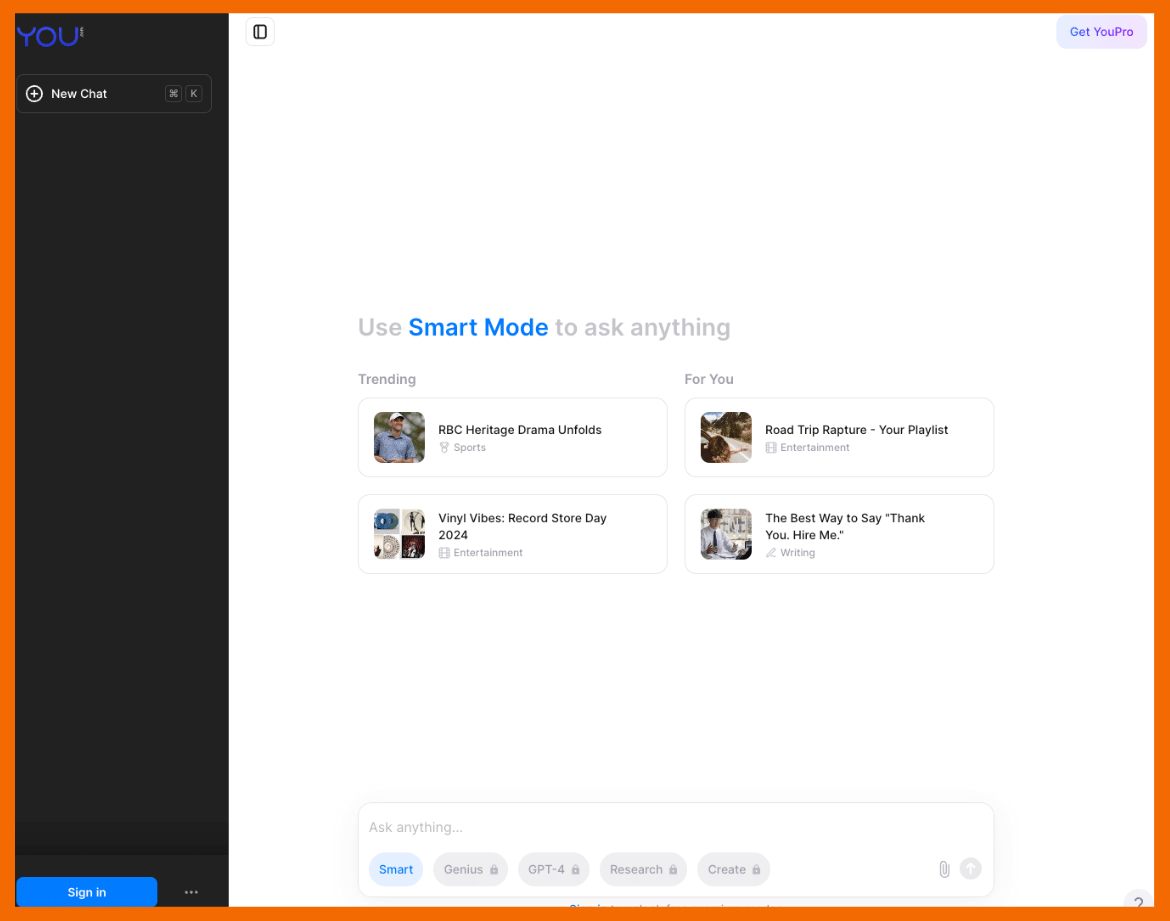Click the Get YouPro button
1170x921 pixels.
point(1101,32)
